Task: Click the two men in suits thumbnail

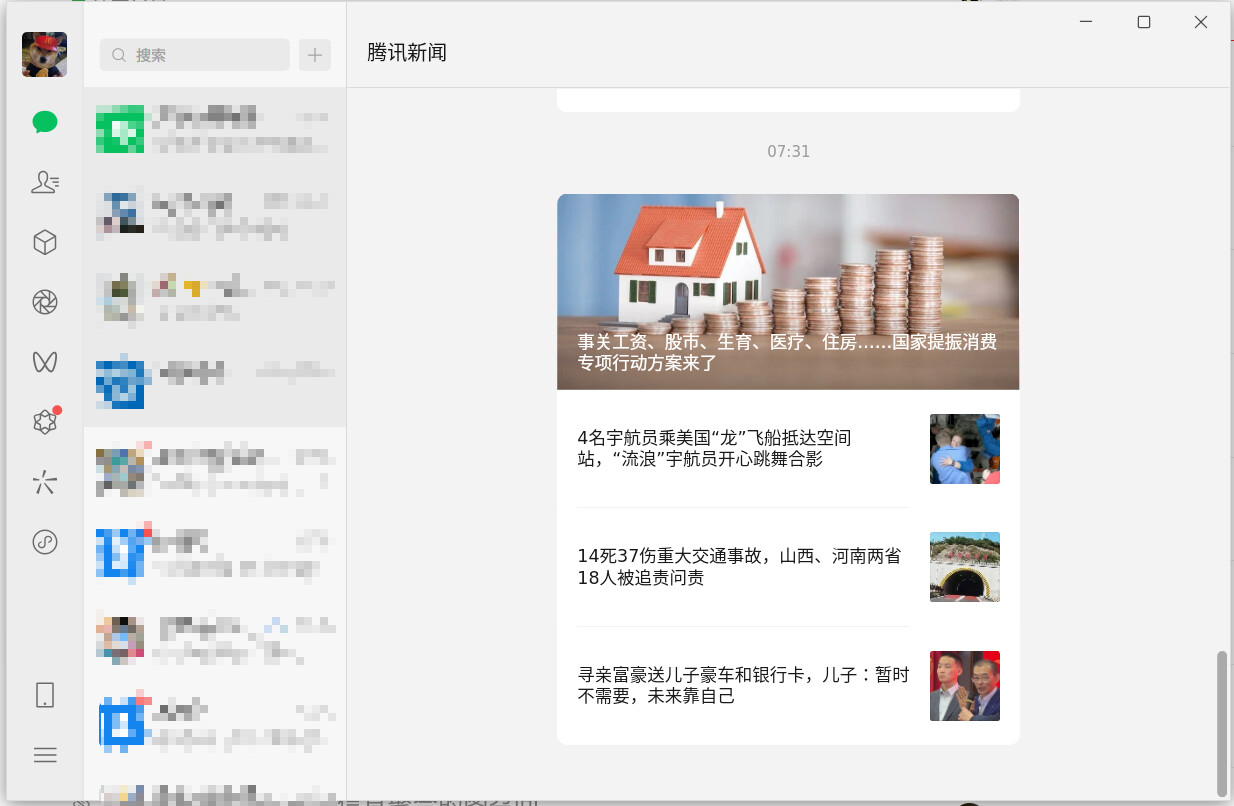Action: click(x=964, y=686)
